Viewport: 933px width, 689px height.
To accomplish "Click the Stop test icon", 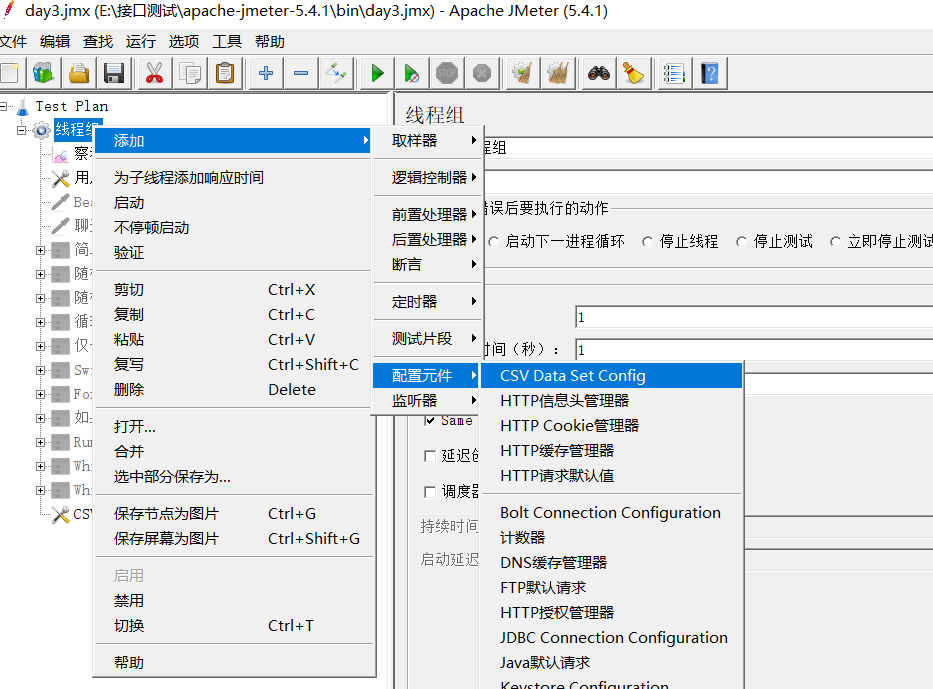I will pyautogui.click(x=447, y=73).
